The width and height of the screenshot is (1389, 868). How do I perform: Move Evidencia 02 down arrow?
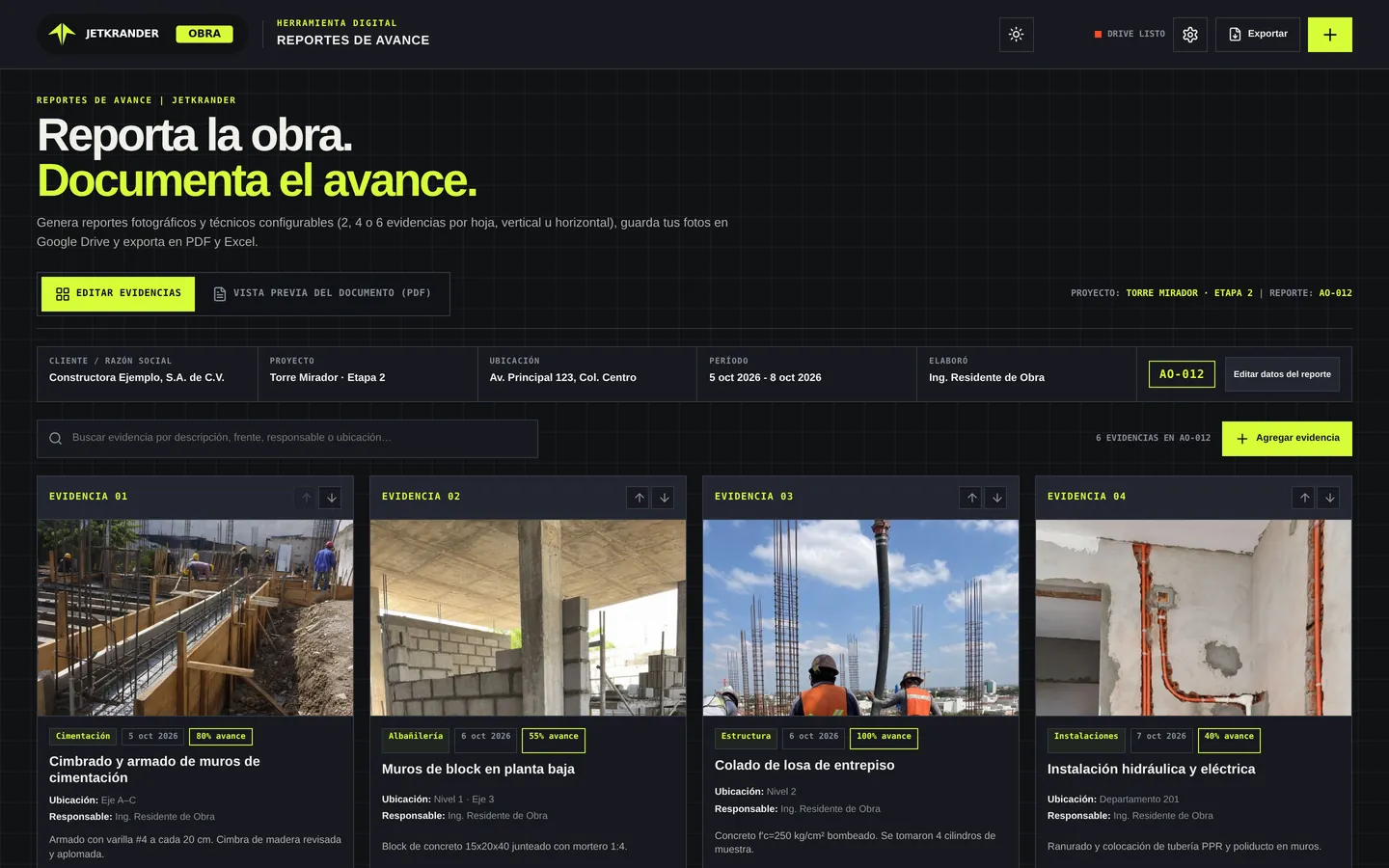coord(665,498)
